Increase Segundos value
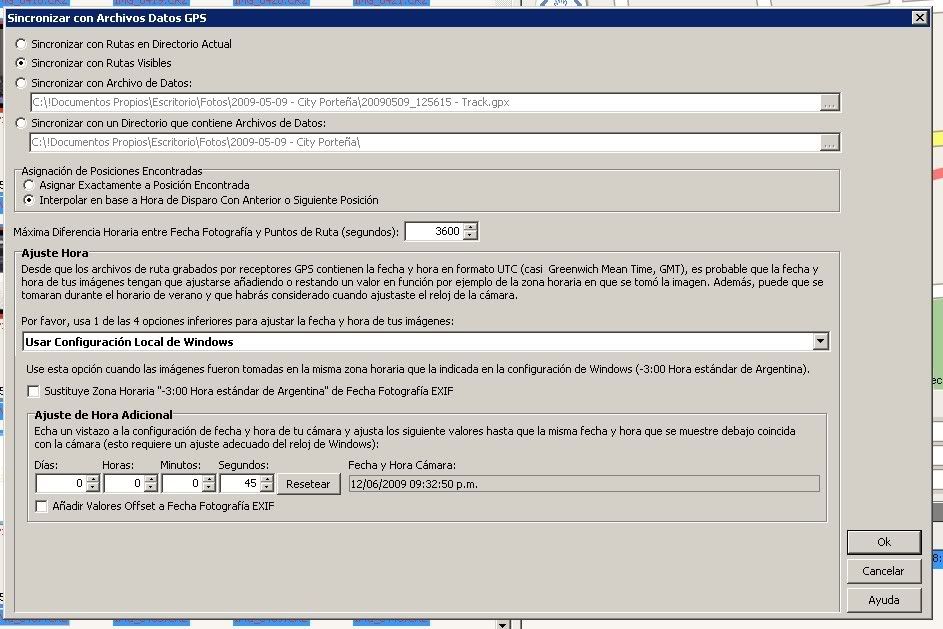Screen dimensions: 943x629 coord(267,479)
